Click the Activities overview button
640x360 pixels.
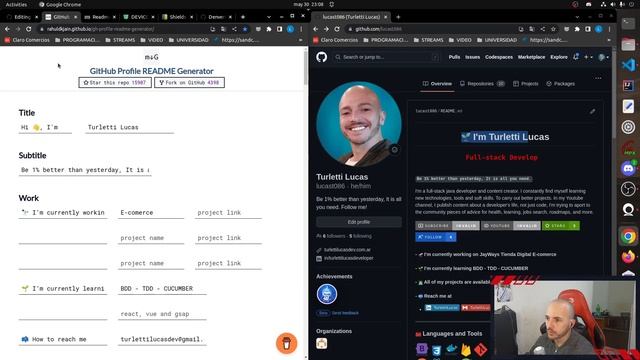point(16,4)
